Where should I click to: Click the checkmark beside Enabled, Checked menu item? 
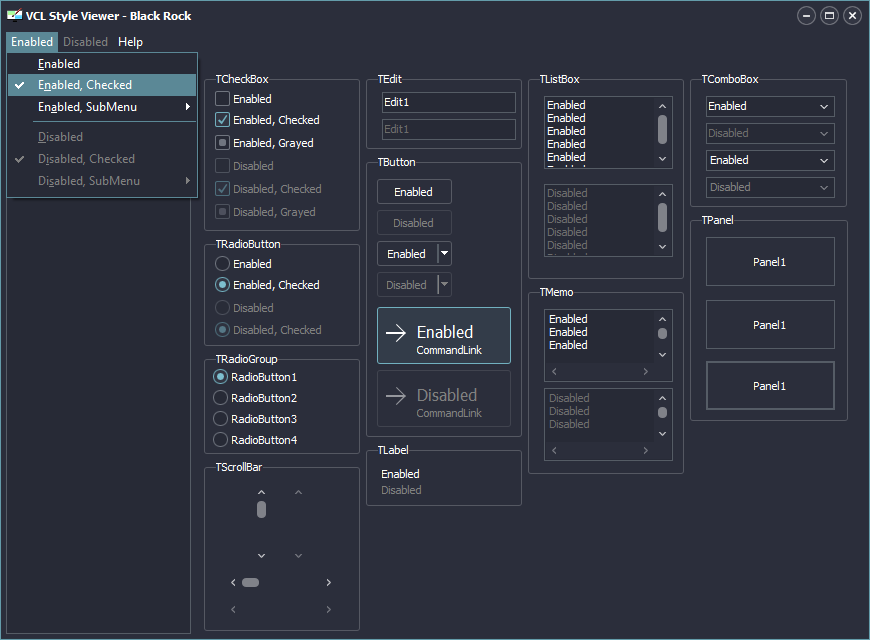click(19, 85)
